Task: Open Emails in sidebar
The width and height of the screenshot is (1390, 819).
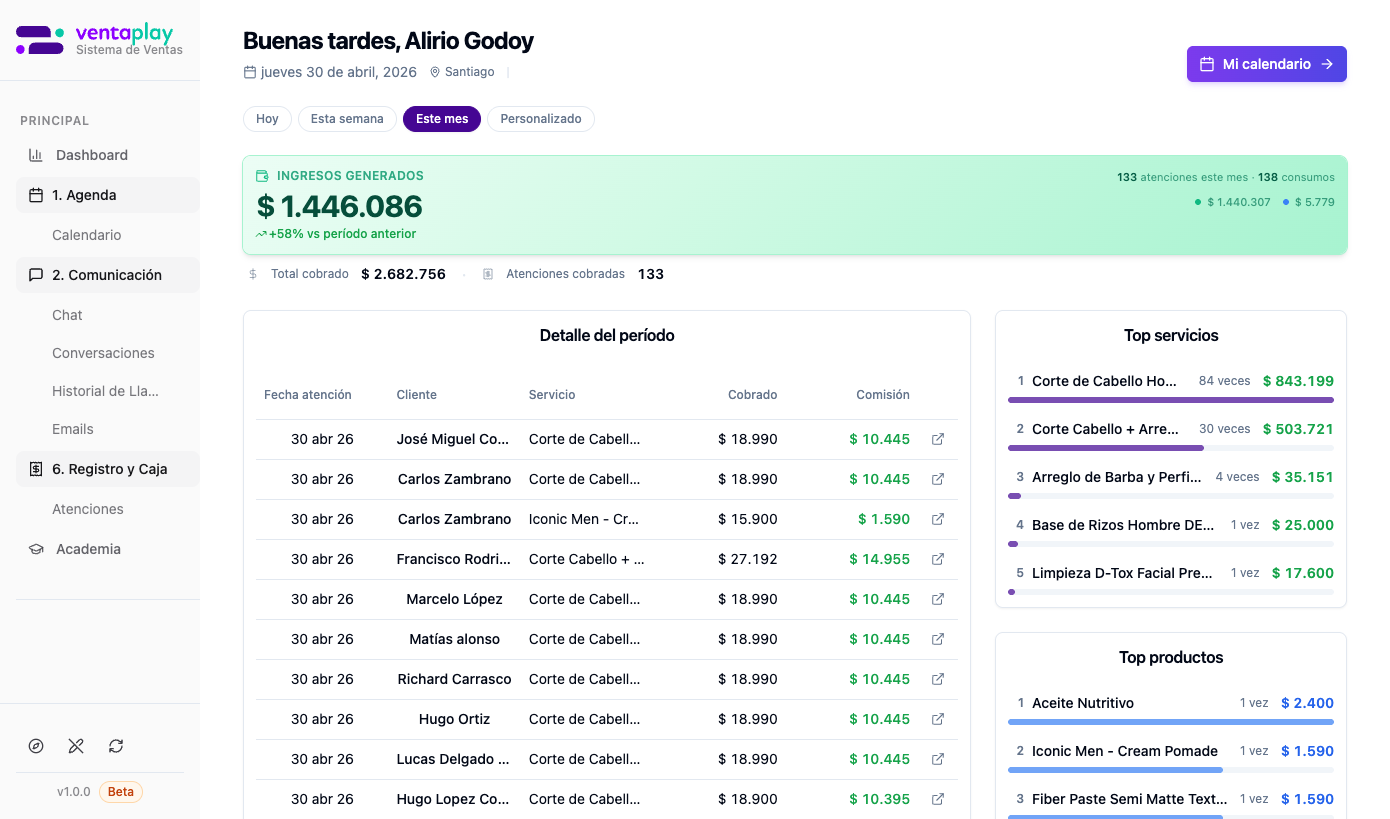Action: [x=73, y=429]
